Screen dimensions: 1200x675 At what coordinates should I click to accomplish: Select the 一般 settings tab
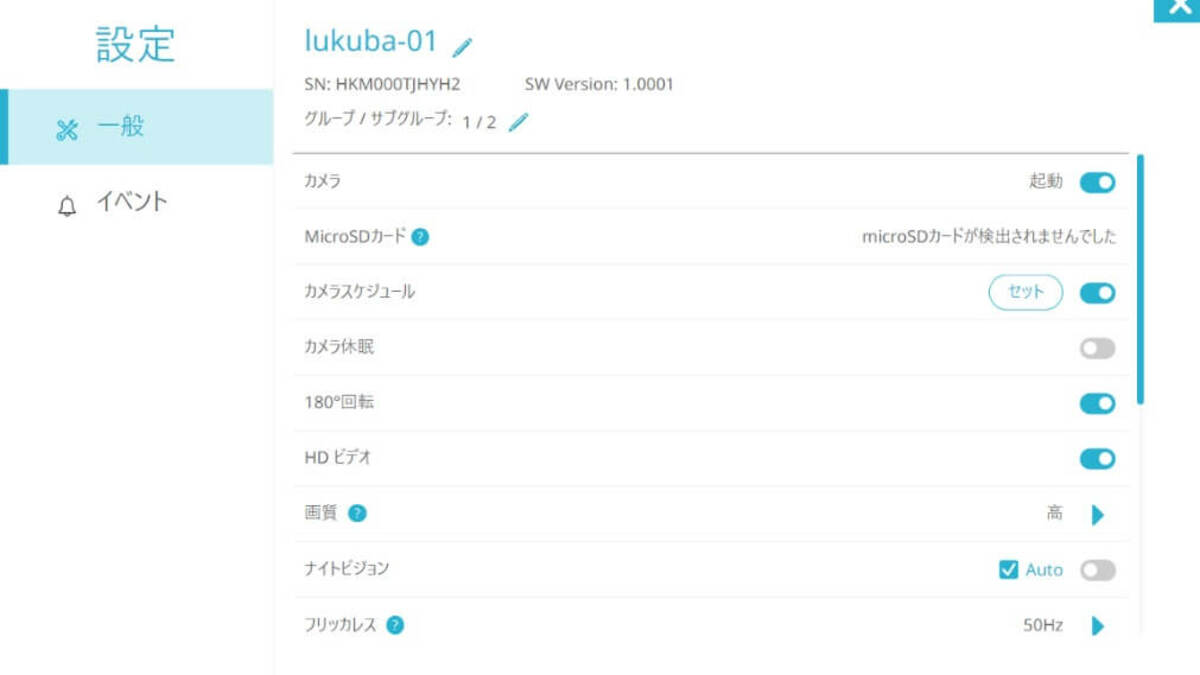pyautogui.click(x=137, y=127)
